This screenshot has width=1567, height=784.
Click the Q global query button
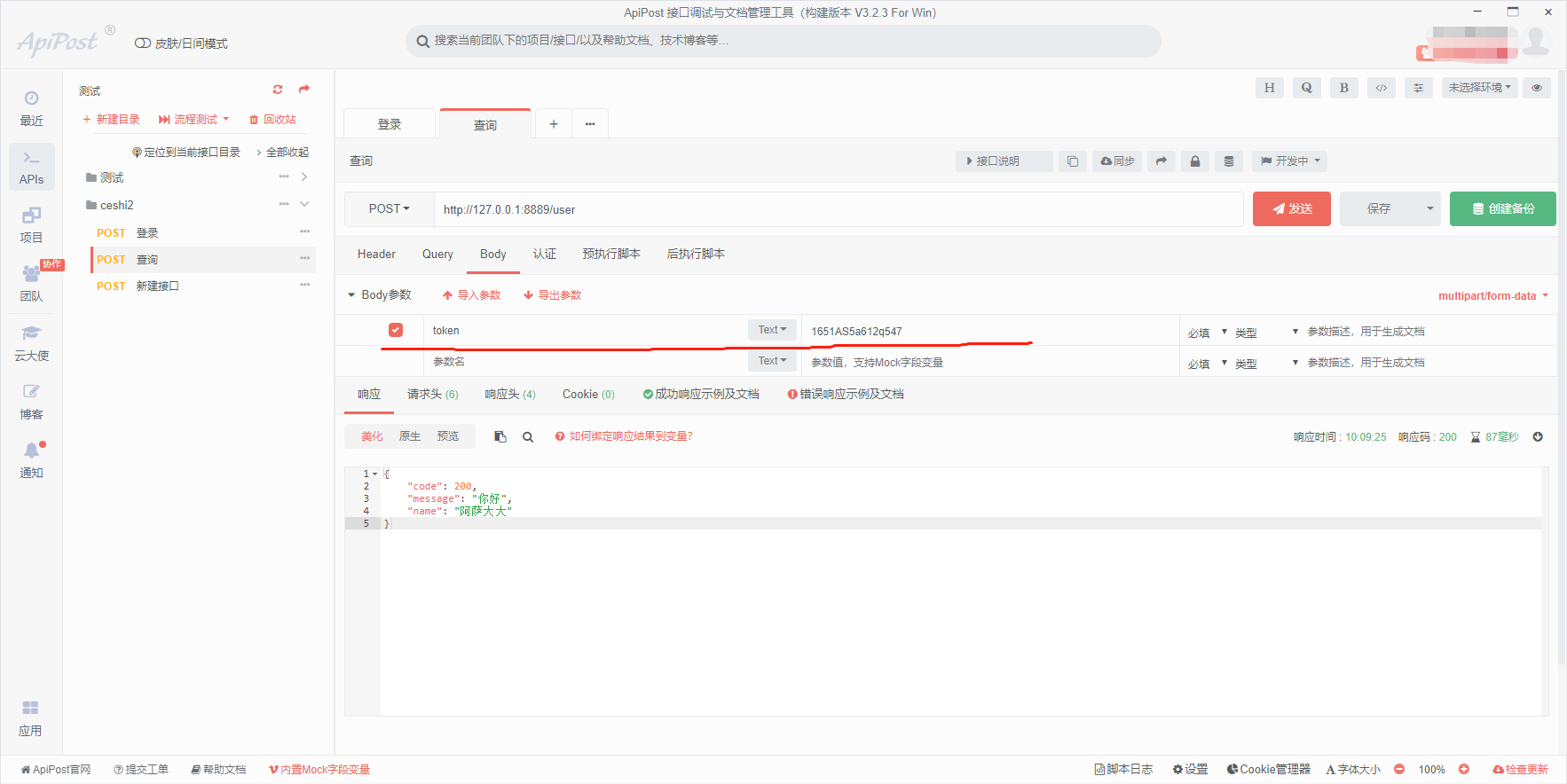coord(1307,88)
